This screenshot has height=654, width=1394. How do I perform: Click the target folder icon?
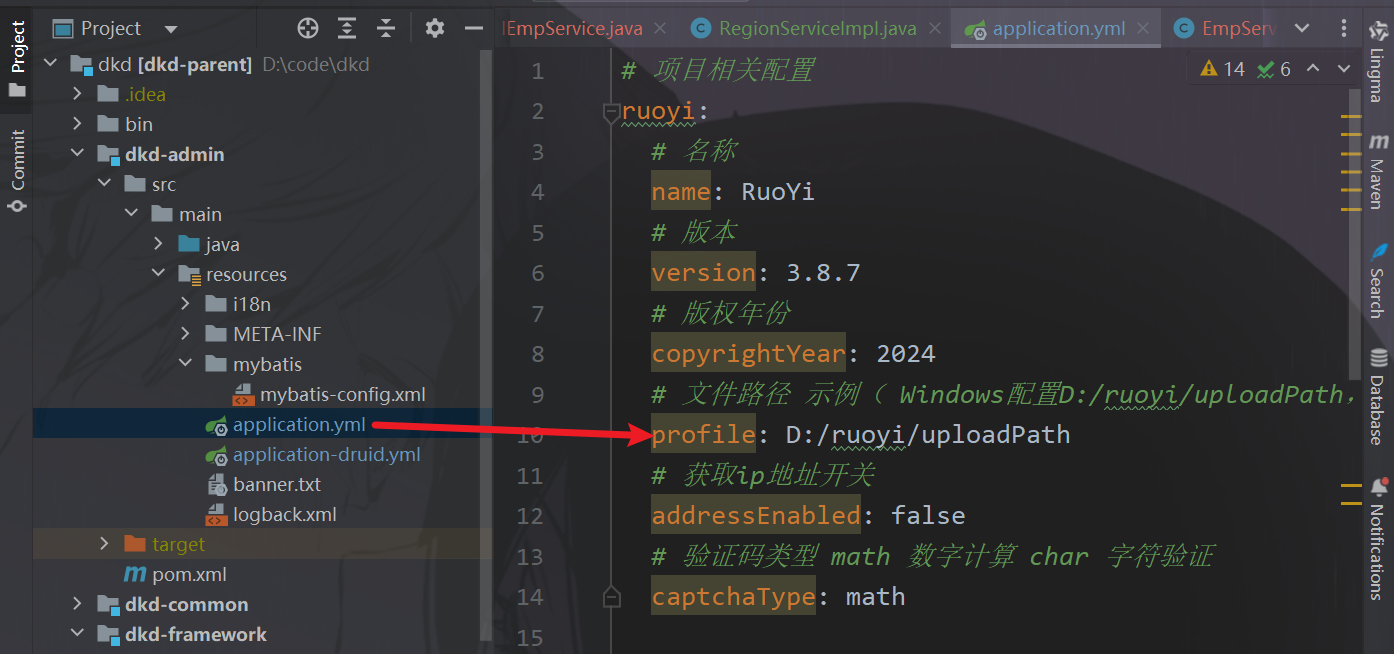[x=135, y=545]
